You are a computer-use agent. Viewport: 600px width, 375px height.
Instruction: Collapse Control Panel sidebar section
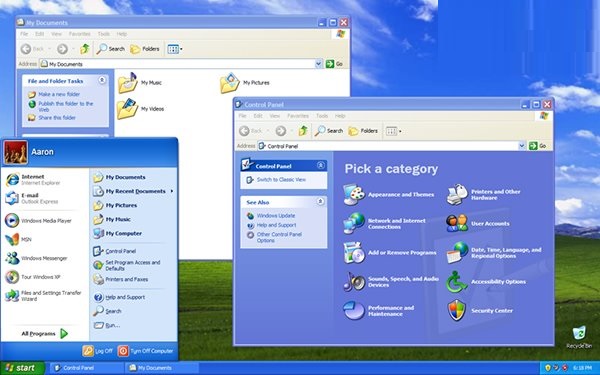[321, 165]
